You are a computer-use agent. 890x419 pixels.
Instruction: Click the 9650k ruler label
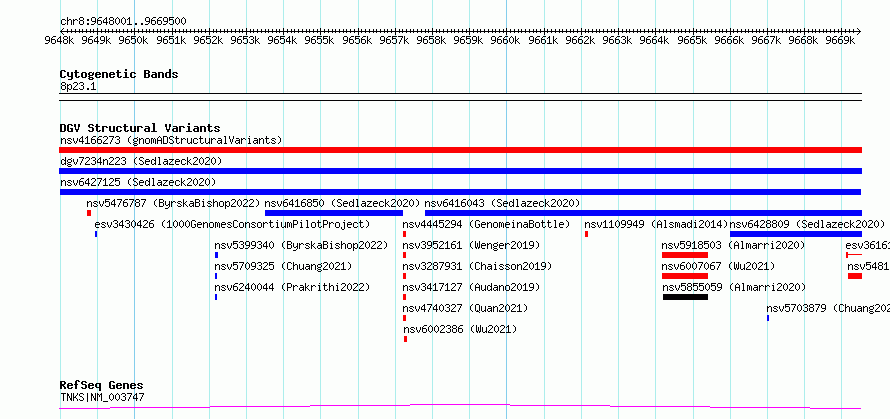(133, 40)
